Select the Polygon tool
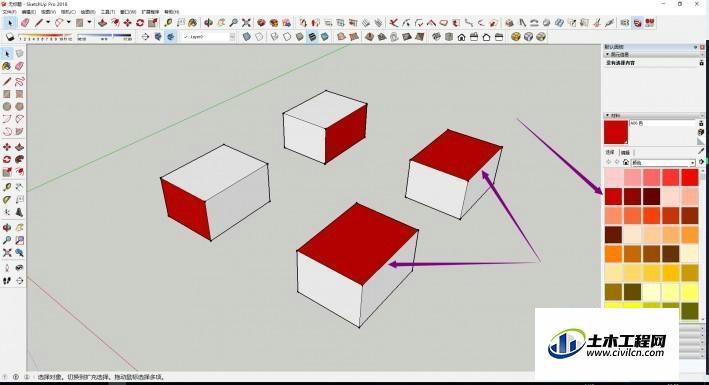Viewport: 709px width, 385px height. coord(19,107)
